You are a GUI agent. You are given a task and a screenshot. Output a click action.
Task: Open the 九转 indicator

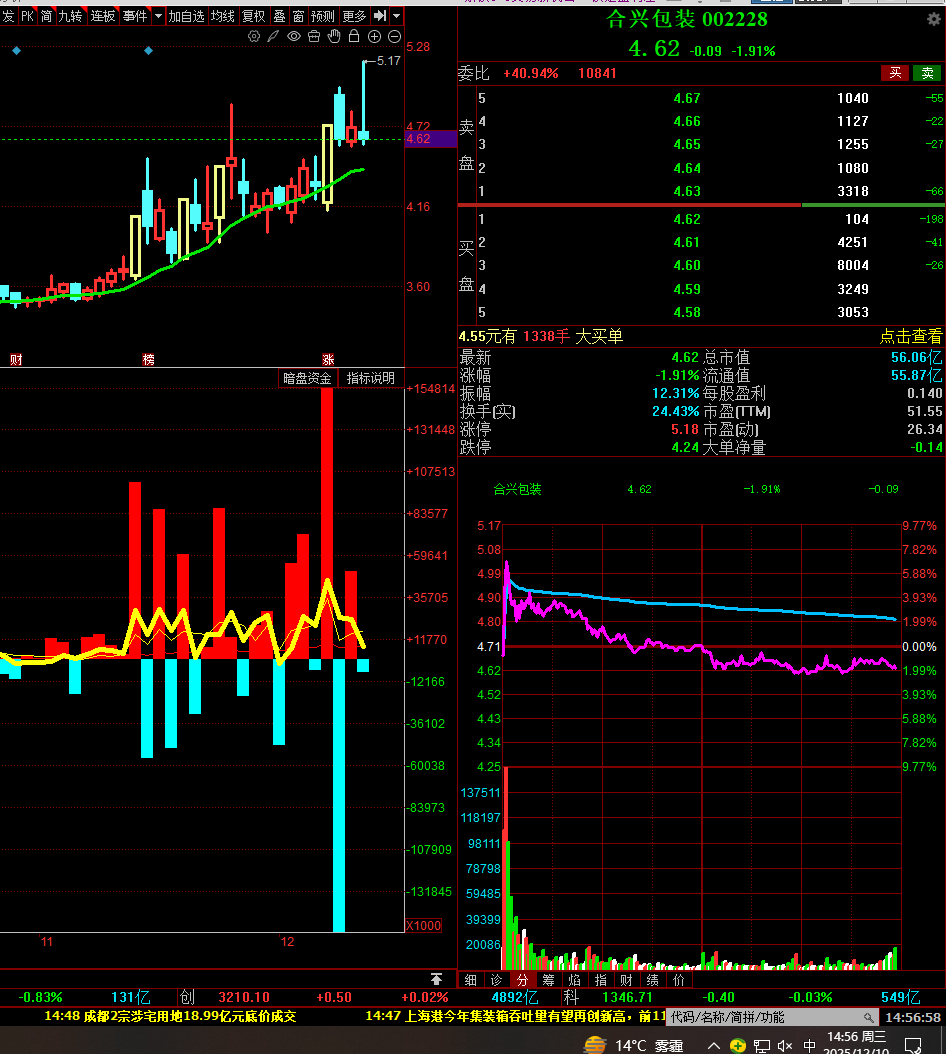[x=70, y=15]
